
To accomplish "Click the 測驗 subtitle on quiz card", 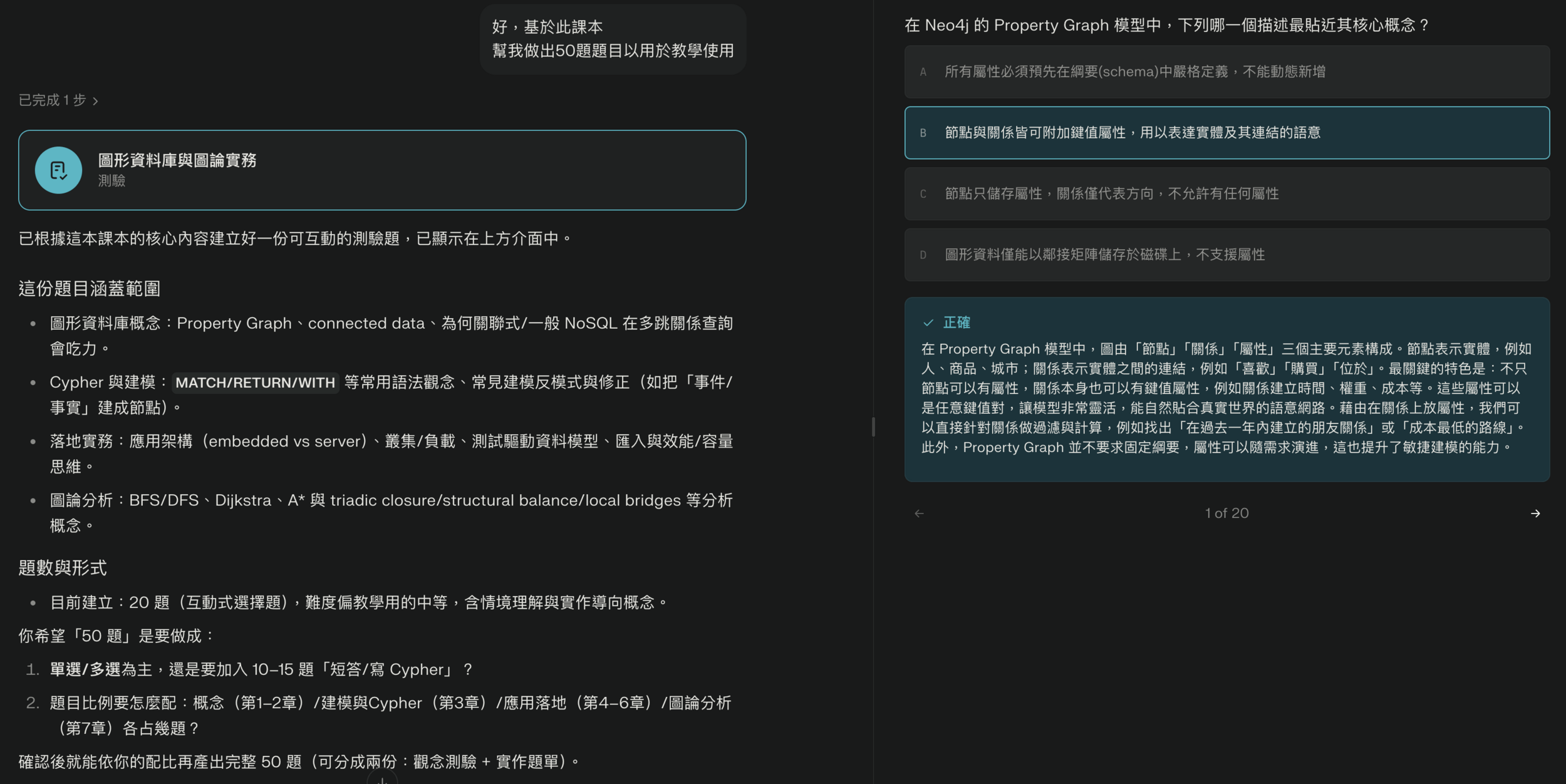I will (111, 181).
